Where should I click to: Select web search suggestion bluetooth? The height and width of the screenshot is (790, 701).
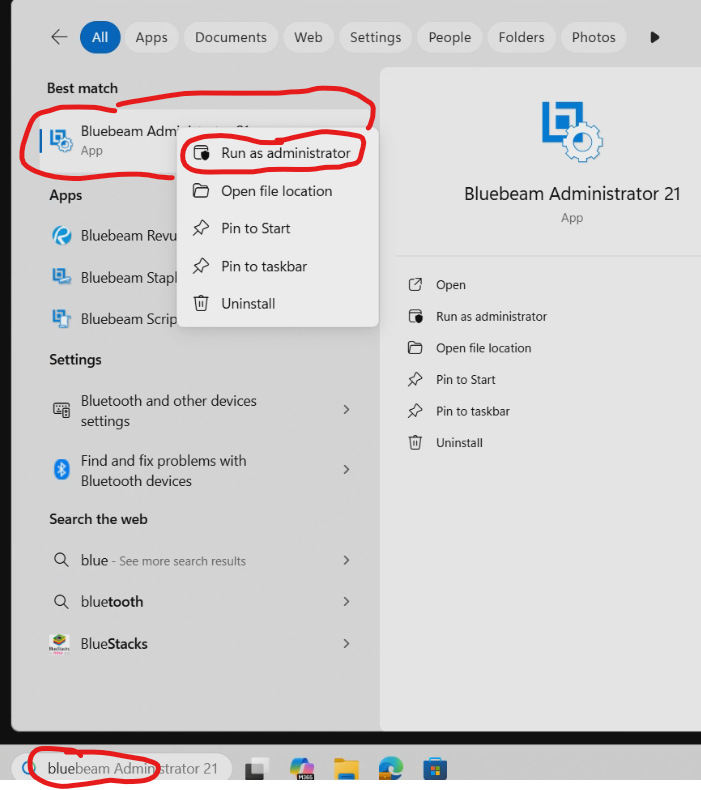(x=203, y=602)
